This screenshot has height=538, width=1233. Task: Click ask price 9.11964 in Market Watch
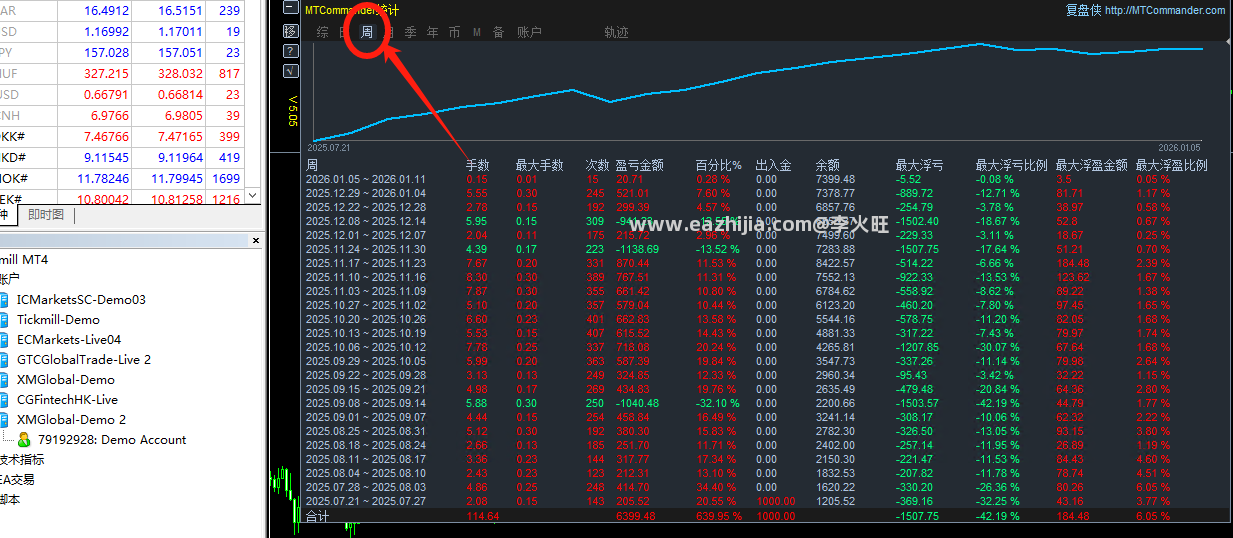(x=180, y=157)
